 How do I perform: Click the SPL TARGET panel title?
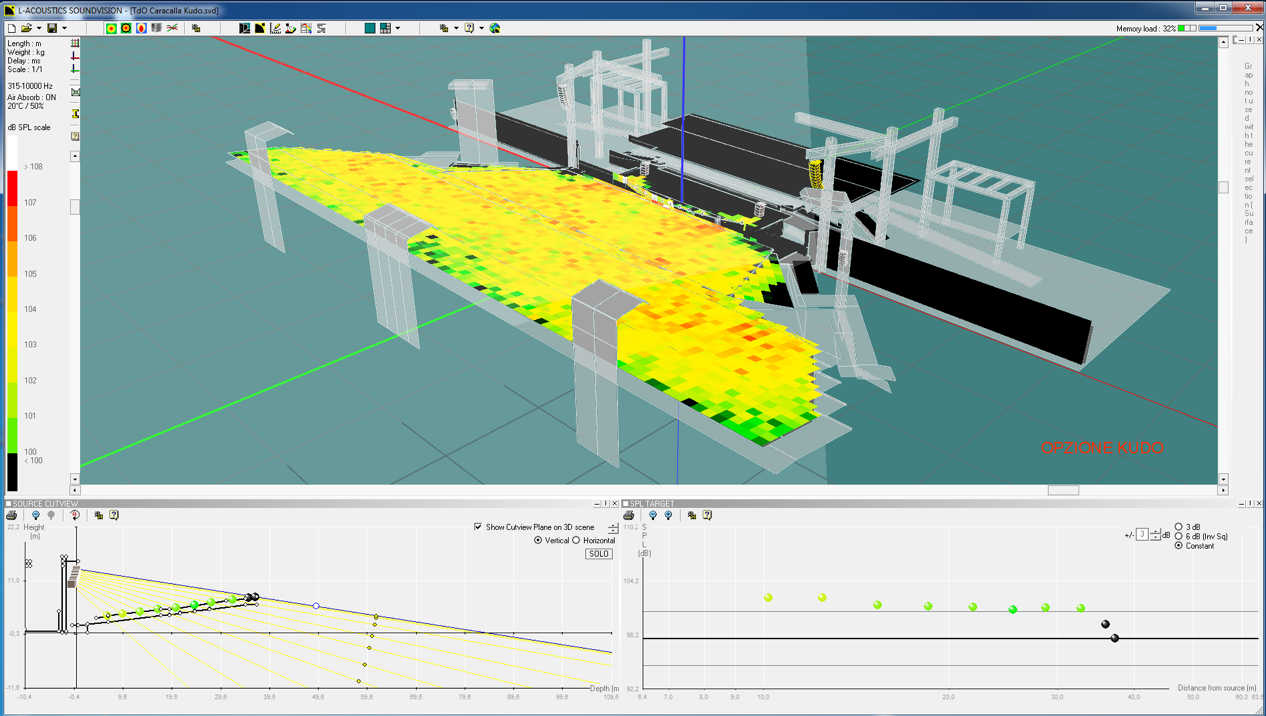click(653, 503)
